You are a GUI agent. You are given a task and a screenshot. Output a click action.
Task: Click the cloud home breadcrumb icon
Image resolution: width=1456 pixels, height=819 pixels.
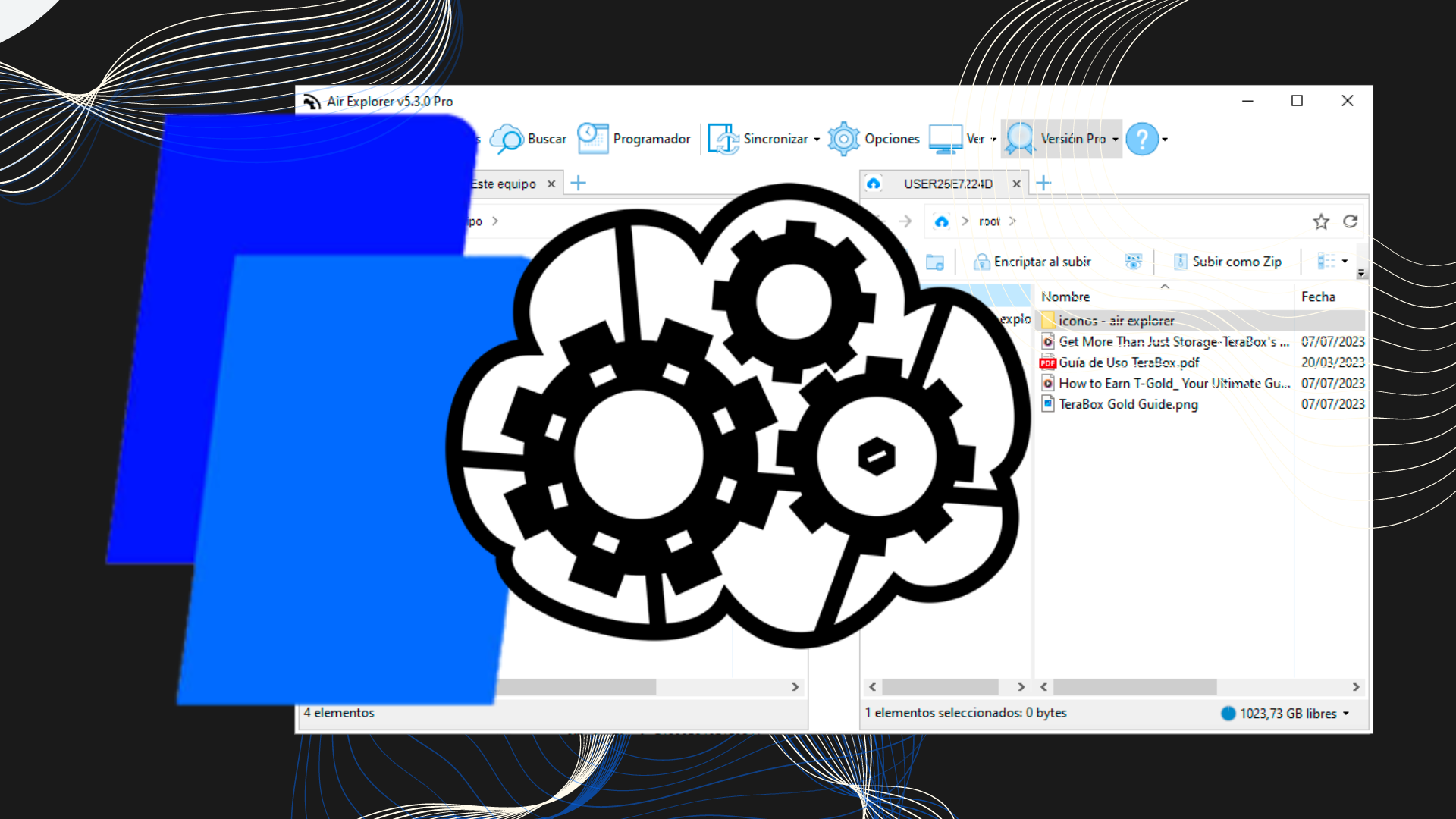pos(942,221)
